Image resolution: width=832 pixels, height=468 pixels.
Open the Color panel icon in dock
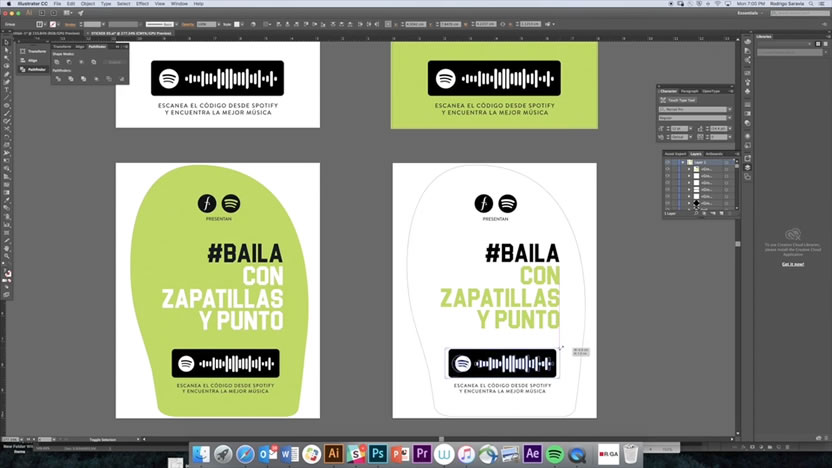[748, 41]
